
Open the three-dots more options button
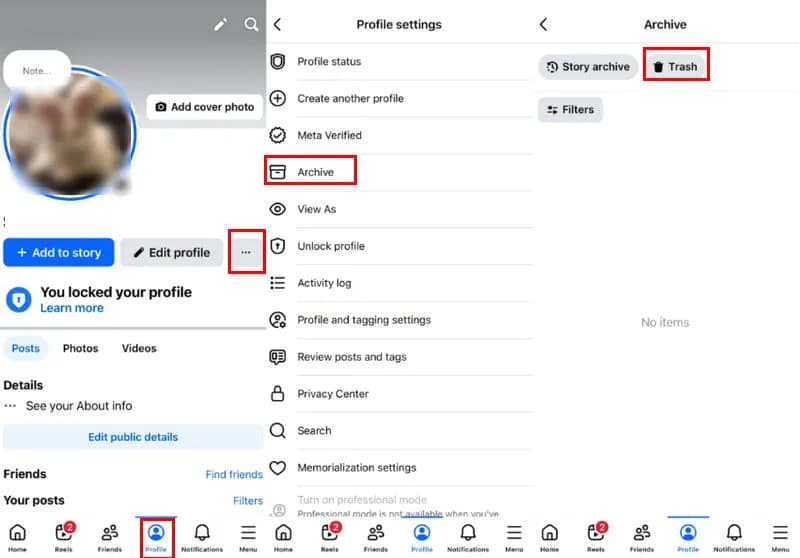[246, 252]
